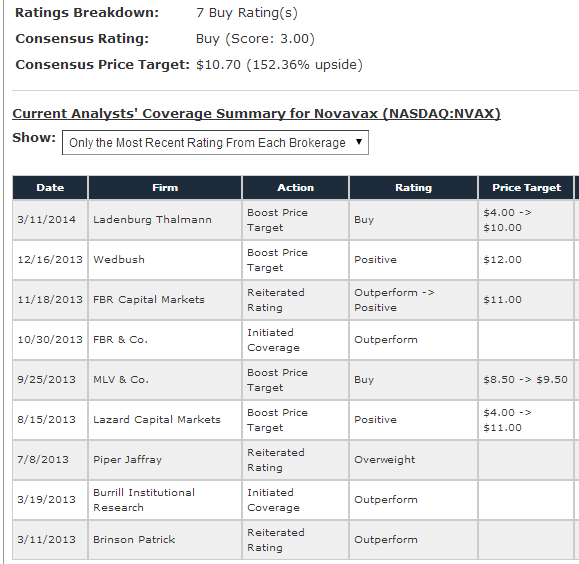Click the Burrill Institutional Research cell
Screen dimensions: 579x564
[x=165, y=500]
